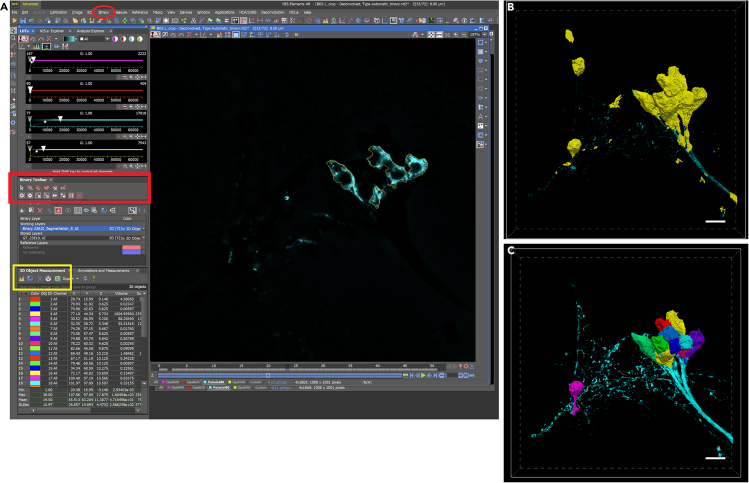Switch to the Annotations and Measurements tab
749x483 pixels.
coord(104,270)
